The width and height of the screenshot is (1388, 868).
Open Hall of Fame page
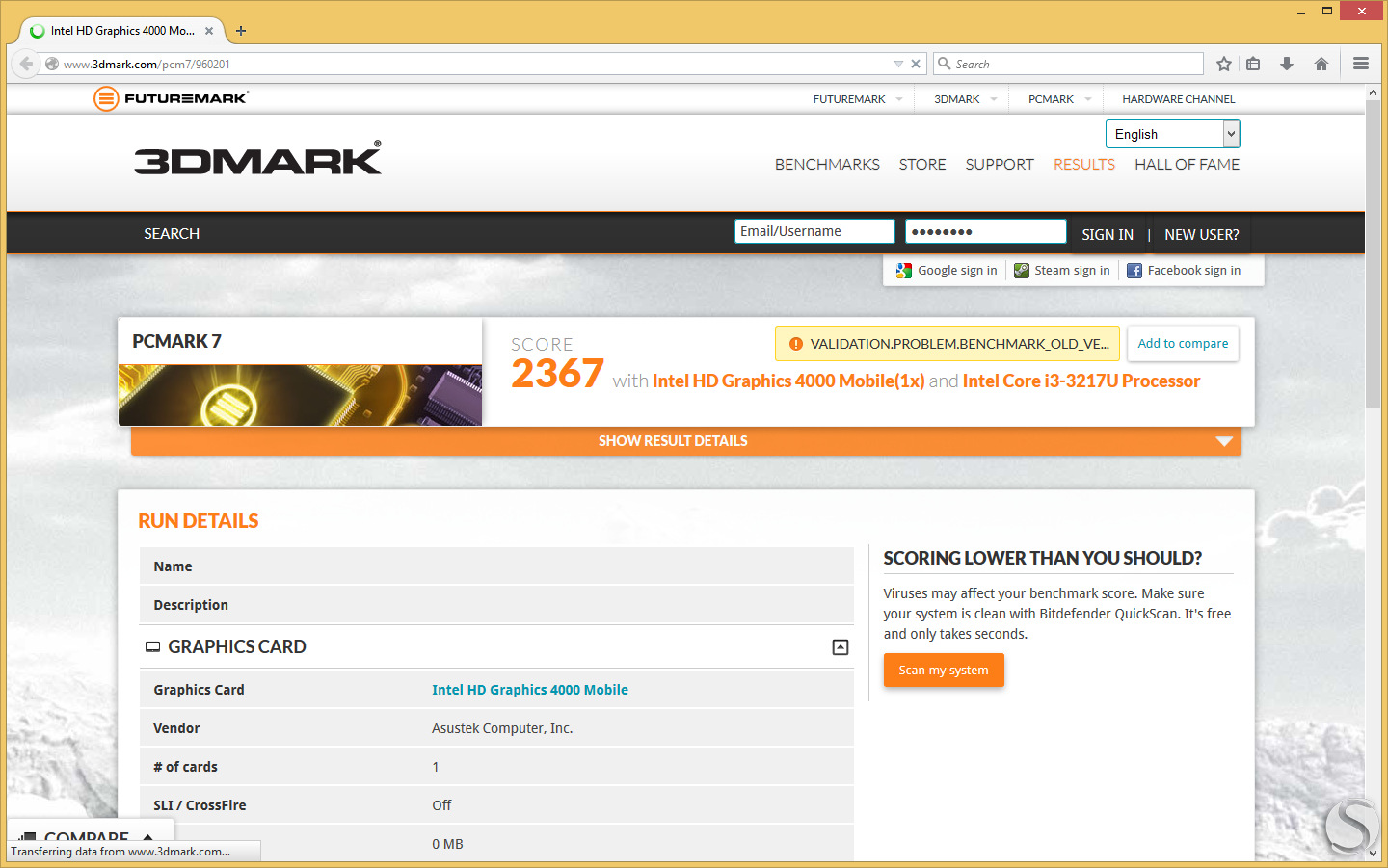point(1187,165)
